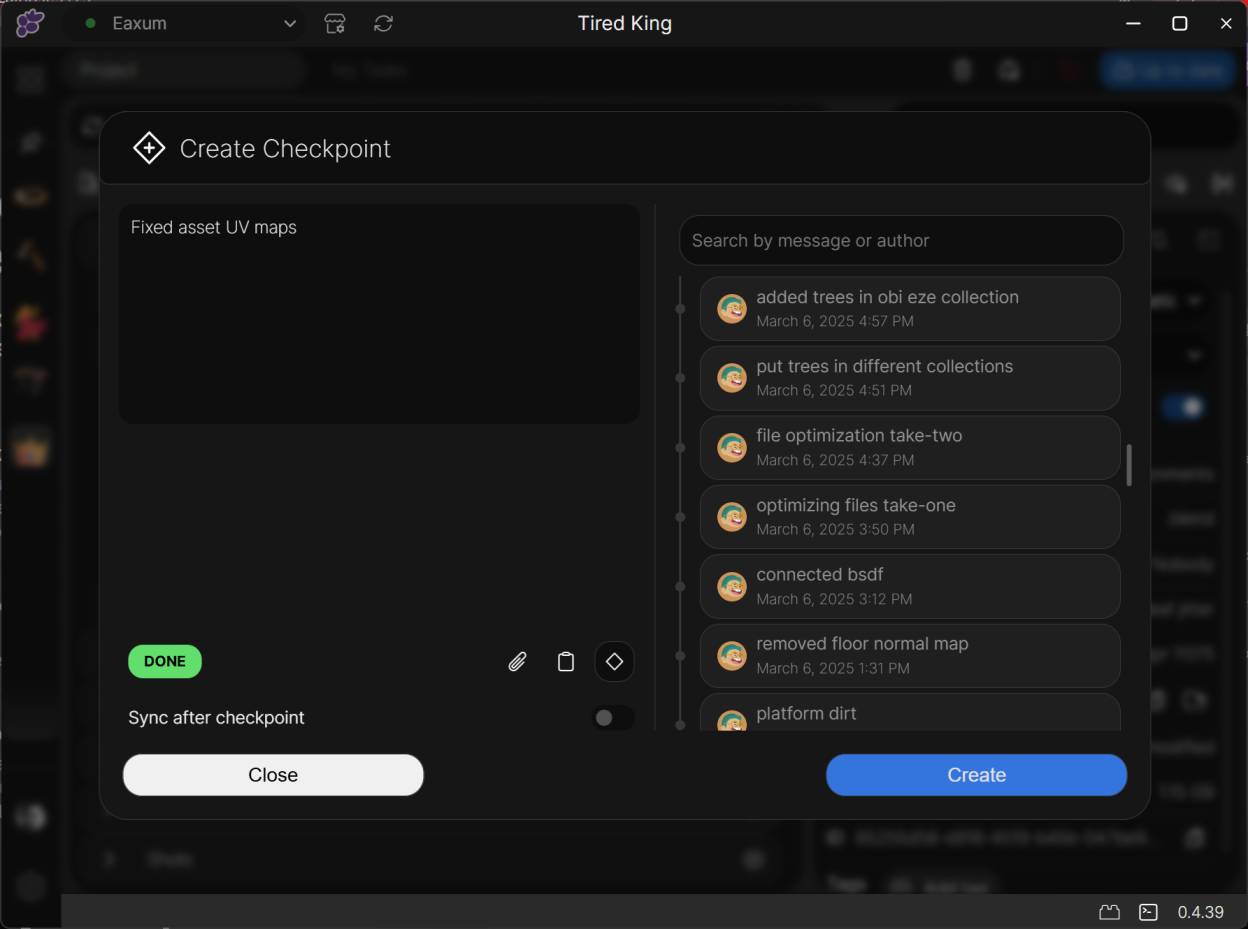Click the store settings icon in title bar
1248x929 pixels.
tap(335, 23)
